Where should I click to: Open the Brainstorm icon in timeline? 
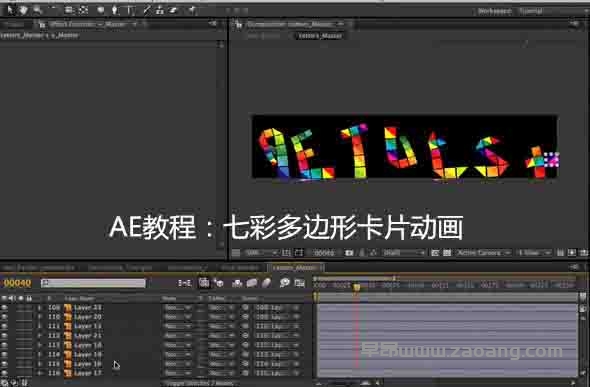point(284,283)
